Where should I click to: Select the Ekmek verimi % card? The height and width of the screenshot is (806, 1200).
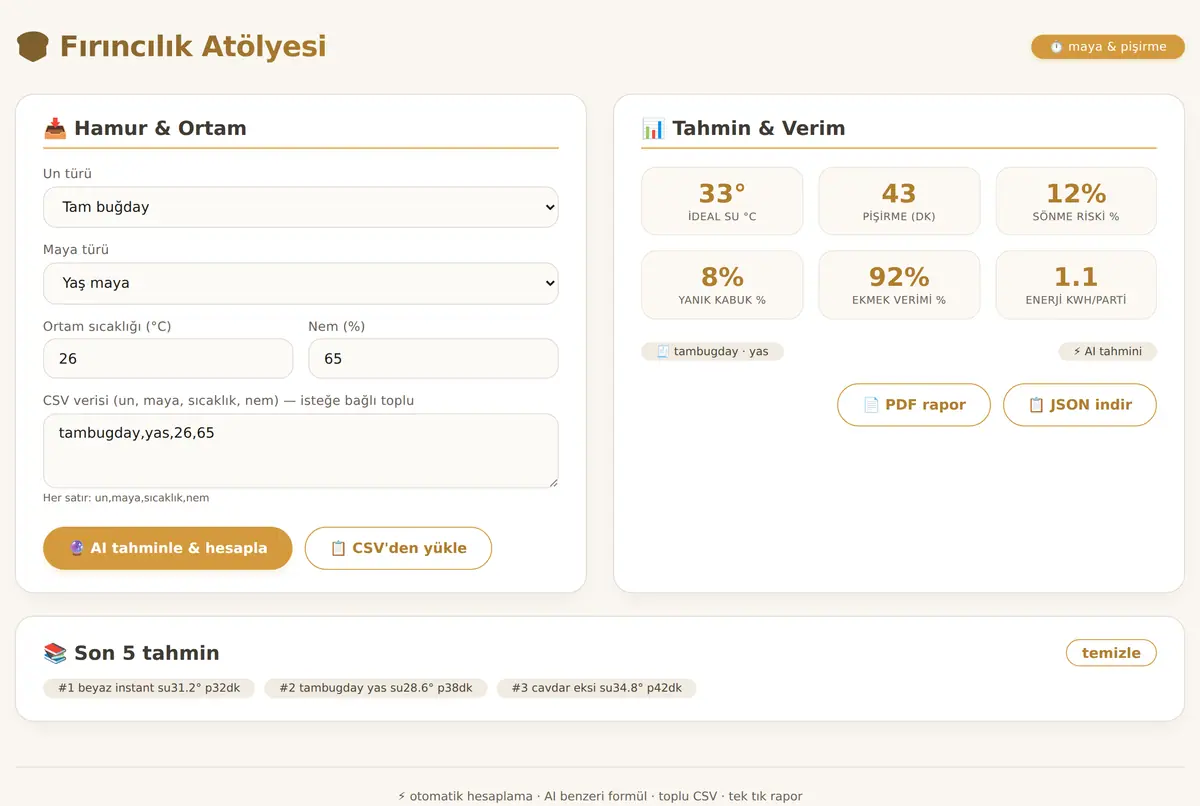[899, 285]
